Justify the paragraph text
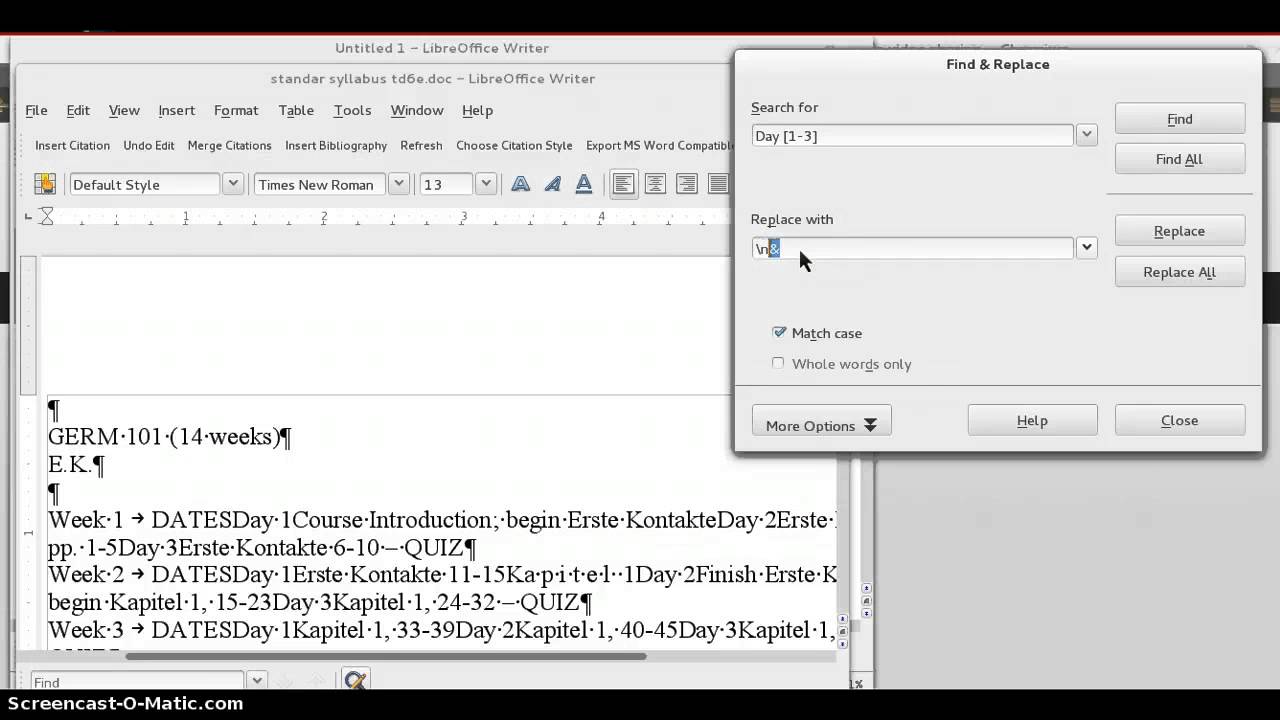 [x=718, y=184]
